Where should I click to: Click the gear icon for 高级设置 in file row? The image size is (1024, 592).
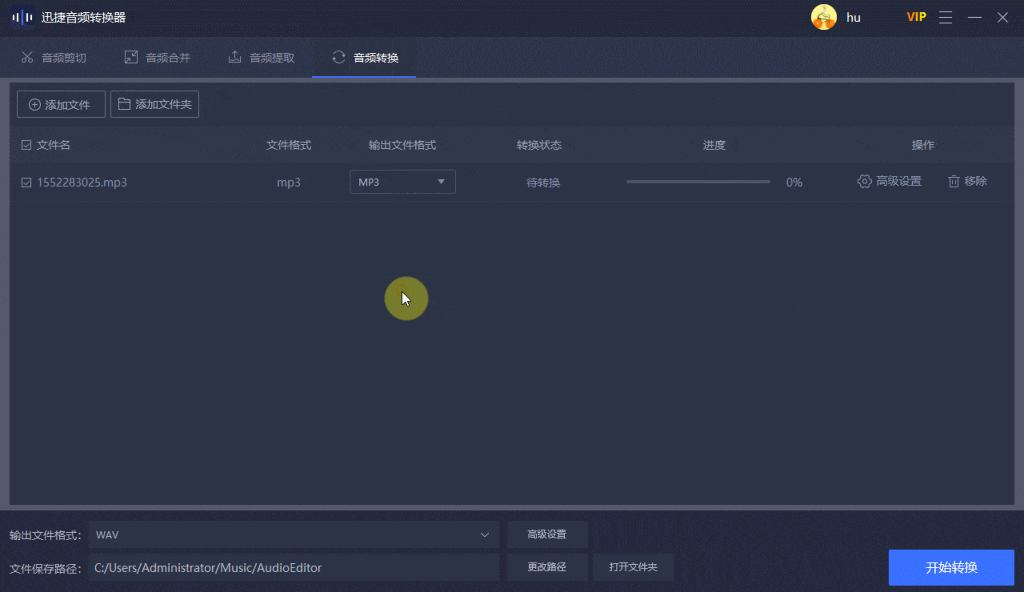[865, 182]
